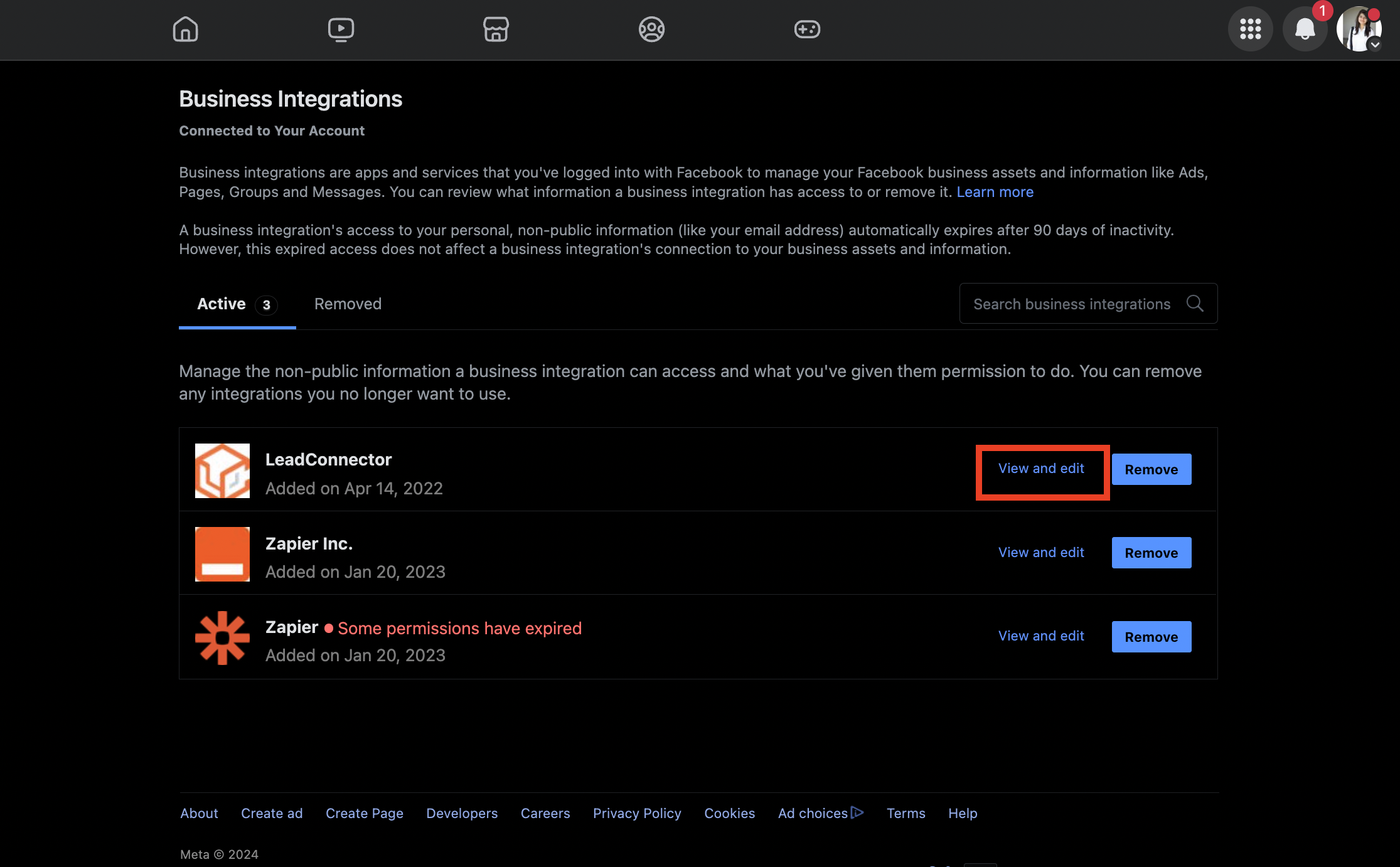Go to Facebook Home icon
Viewport: 1400px width, 867px height.
click(185, 29)
